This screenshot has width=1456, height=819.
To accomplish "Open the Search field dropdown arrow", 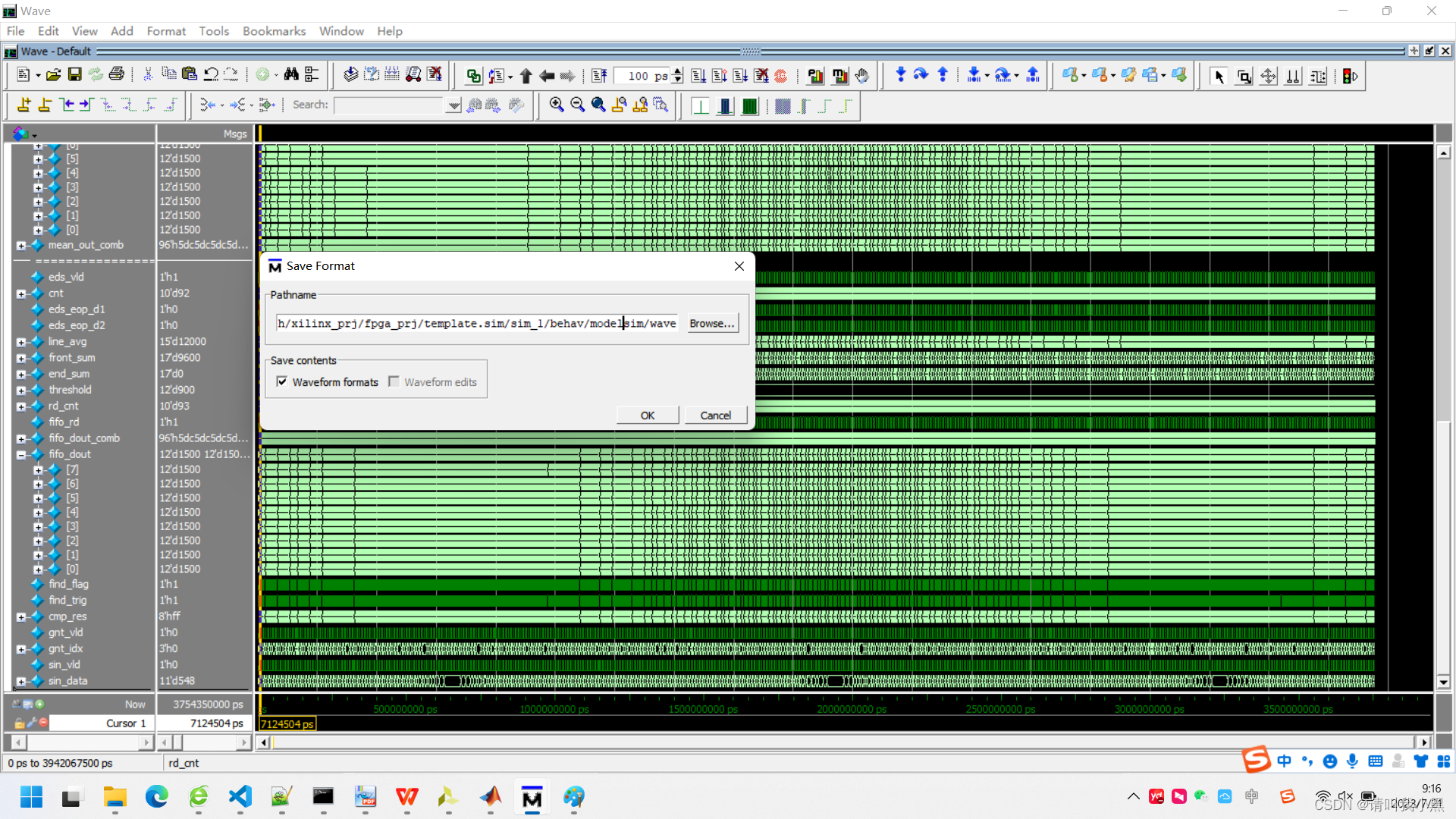I will tap(453, 105).
